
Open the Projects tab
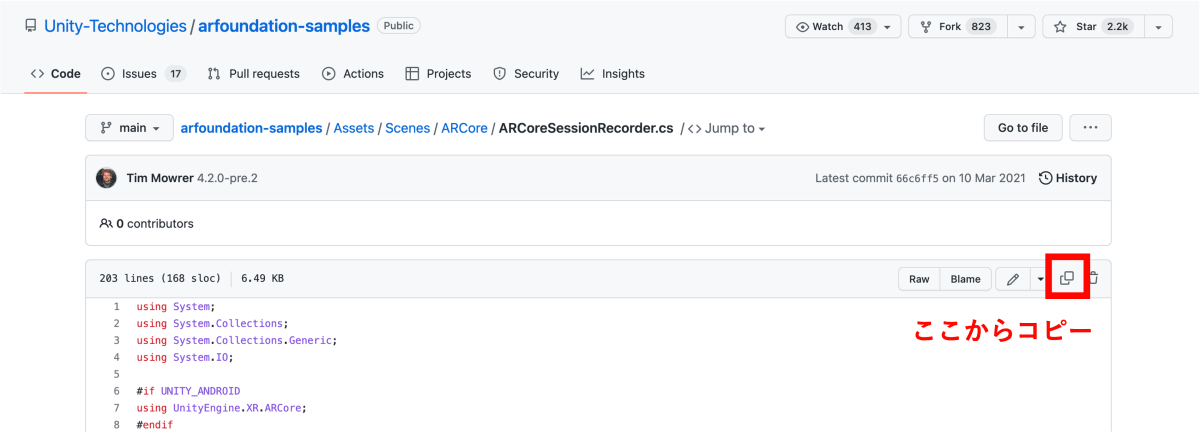click(x=438, y=74)
